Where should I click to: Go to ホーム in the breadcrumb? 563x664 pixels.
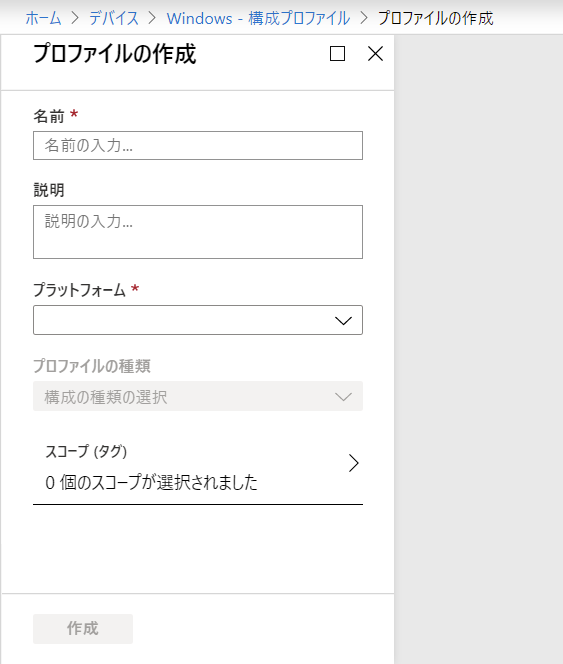pos(43,18)
